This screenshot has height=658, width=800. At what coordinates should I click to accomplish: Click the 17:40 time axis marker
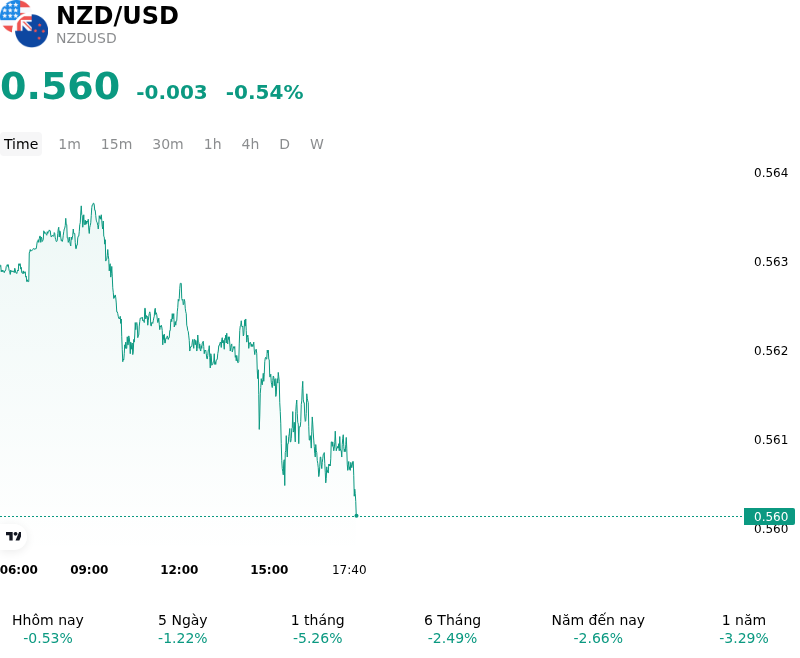(349, 570)
